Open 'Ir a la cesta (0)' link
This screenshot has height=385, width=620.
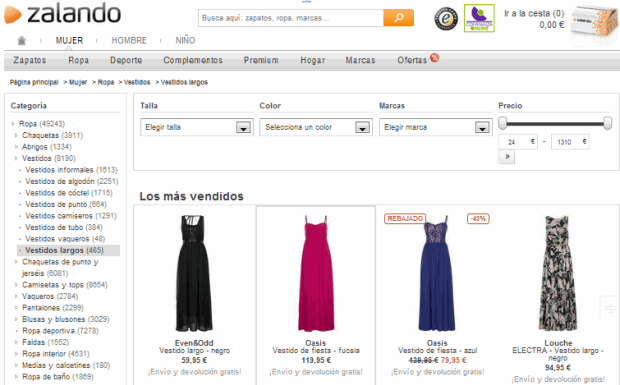point(534,13)
